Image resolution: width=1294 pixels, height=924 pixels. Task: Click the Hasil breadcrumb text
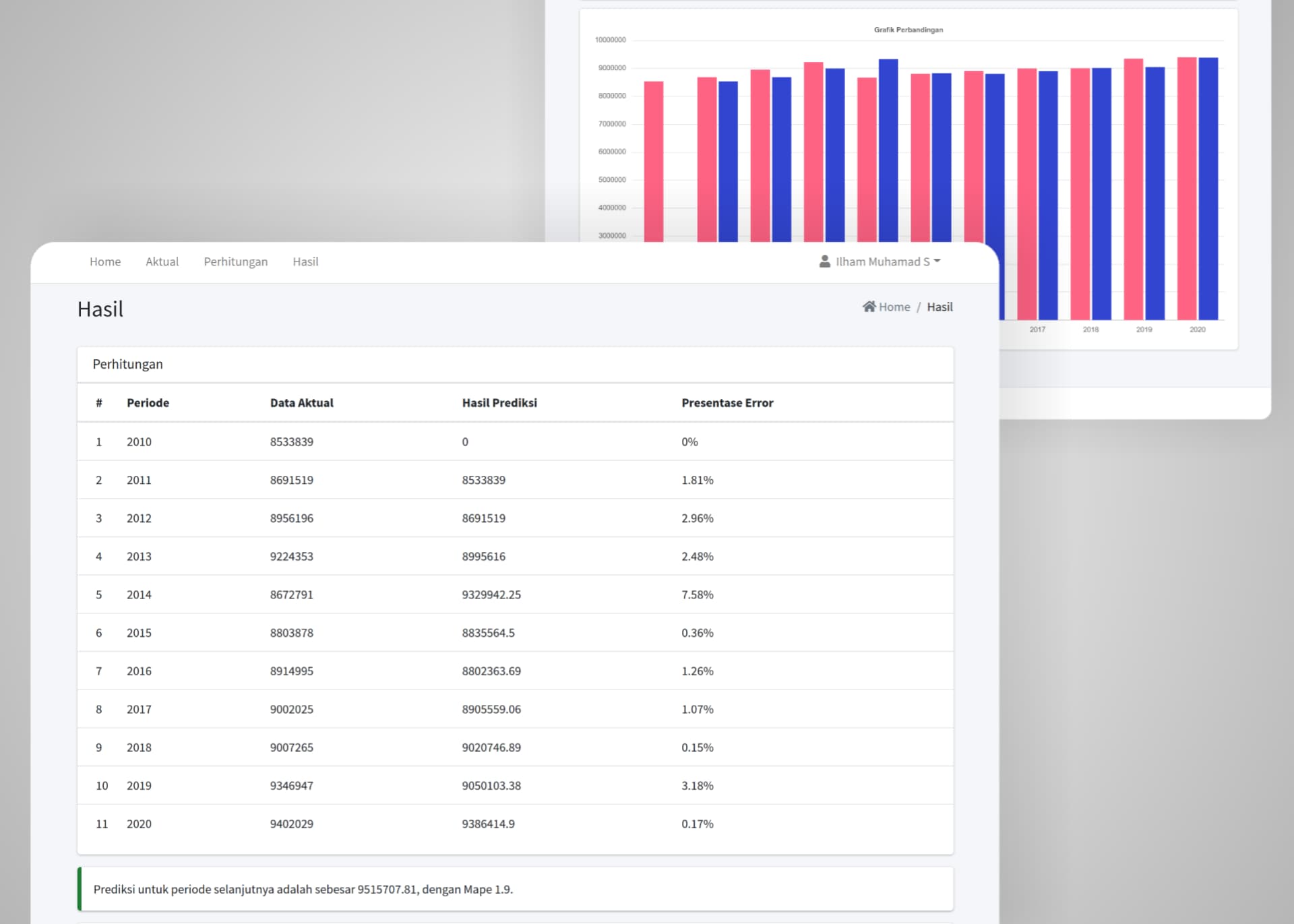click(x=939, y=307)
